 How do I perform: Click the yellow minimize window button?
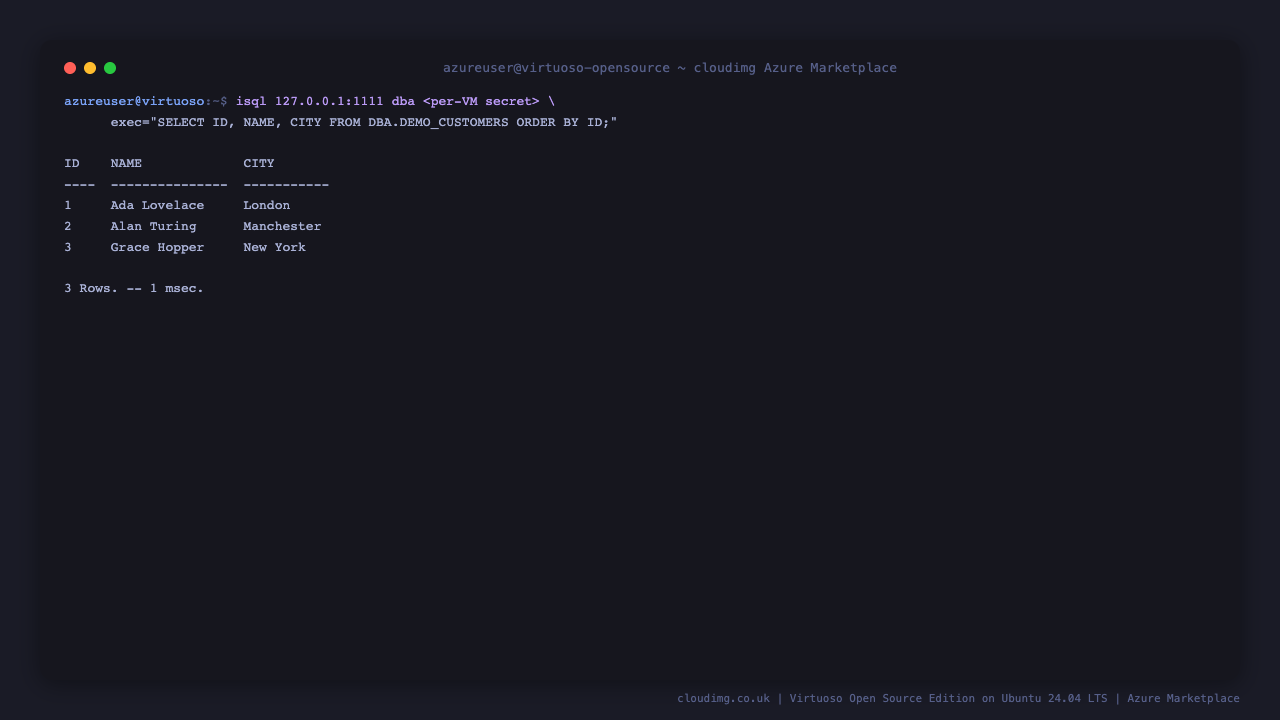[90, 68]
